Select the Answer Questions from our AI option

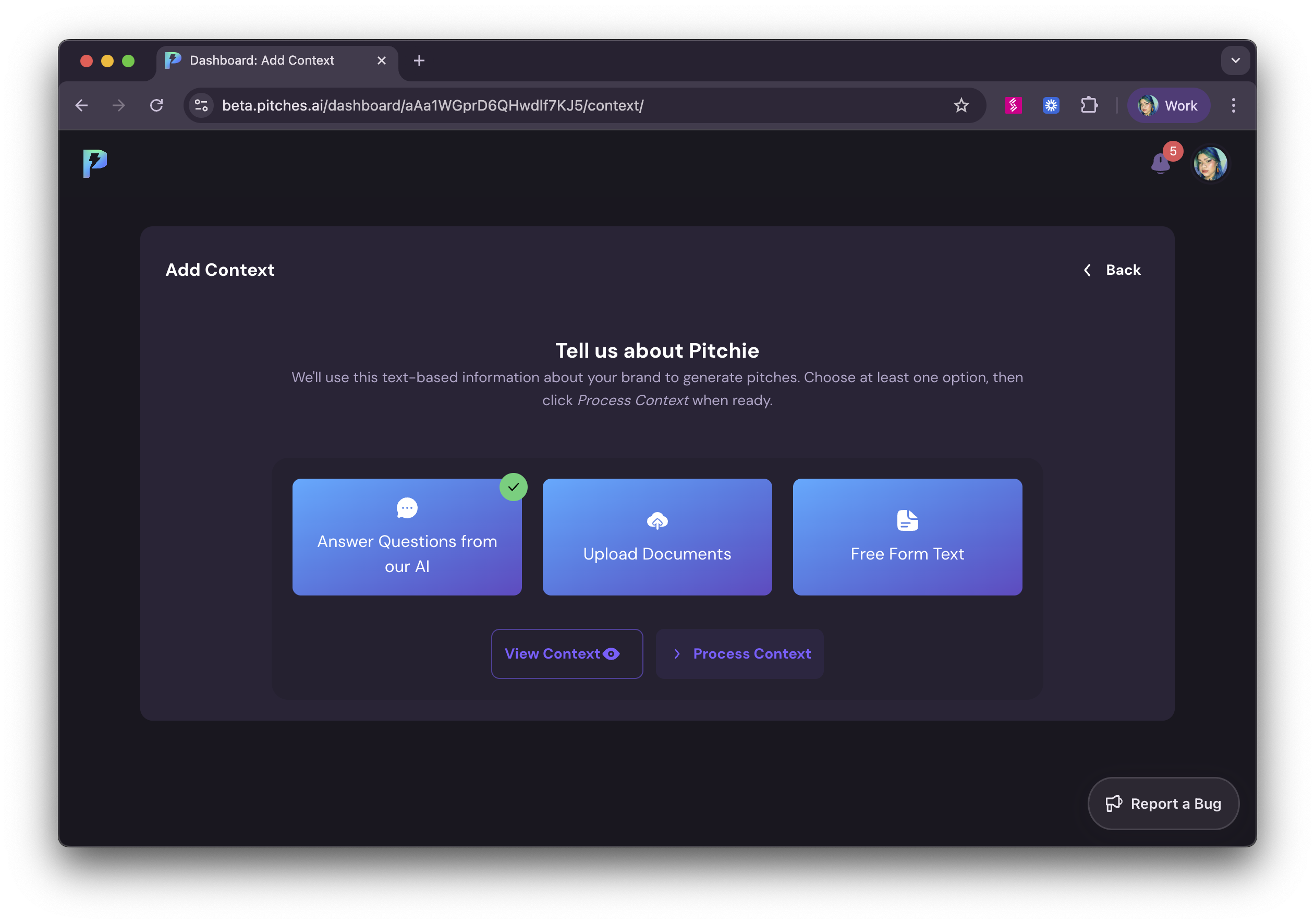(x=407, y=537)
